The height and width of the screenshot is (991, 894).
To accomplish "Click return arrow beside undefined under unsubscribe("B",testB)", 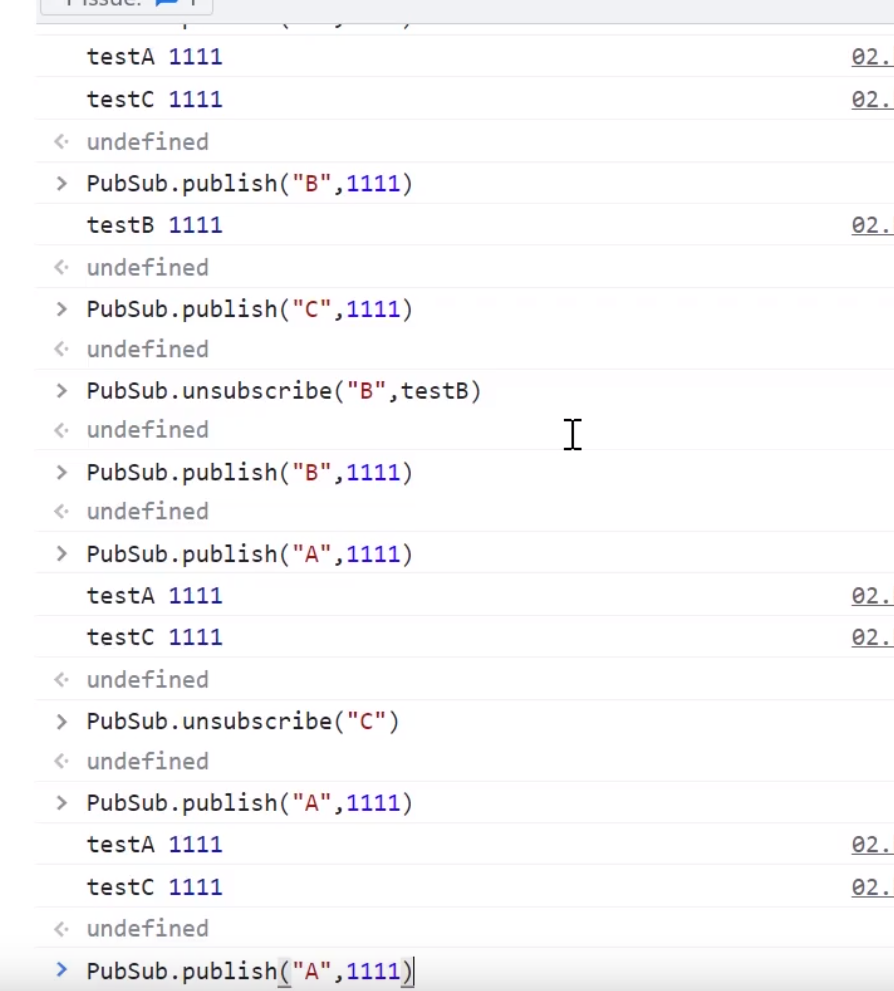I will tap(61, 430).
